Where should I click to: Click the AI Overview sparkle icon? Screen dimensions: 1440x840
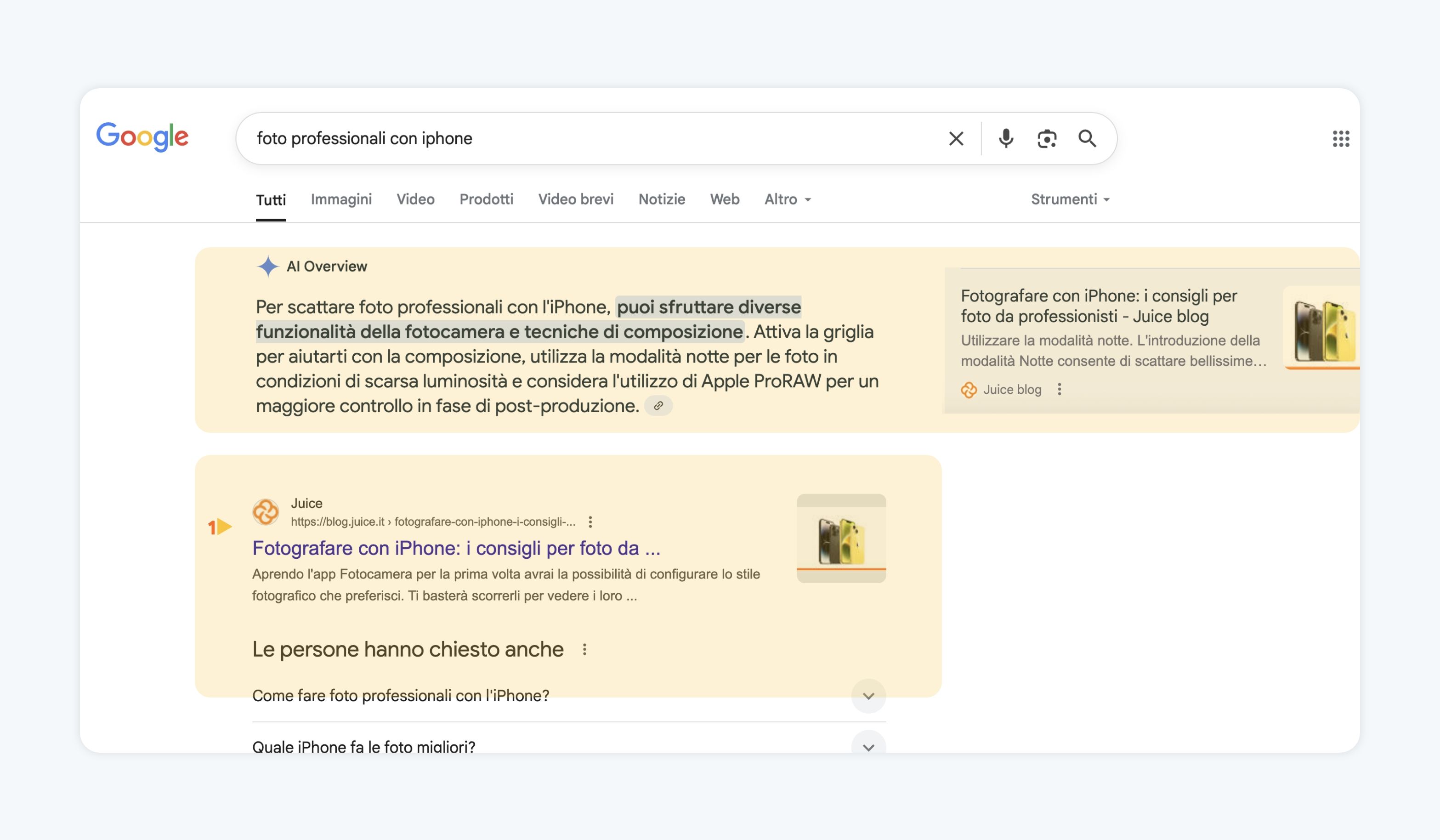tap(267, 266)
